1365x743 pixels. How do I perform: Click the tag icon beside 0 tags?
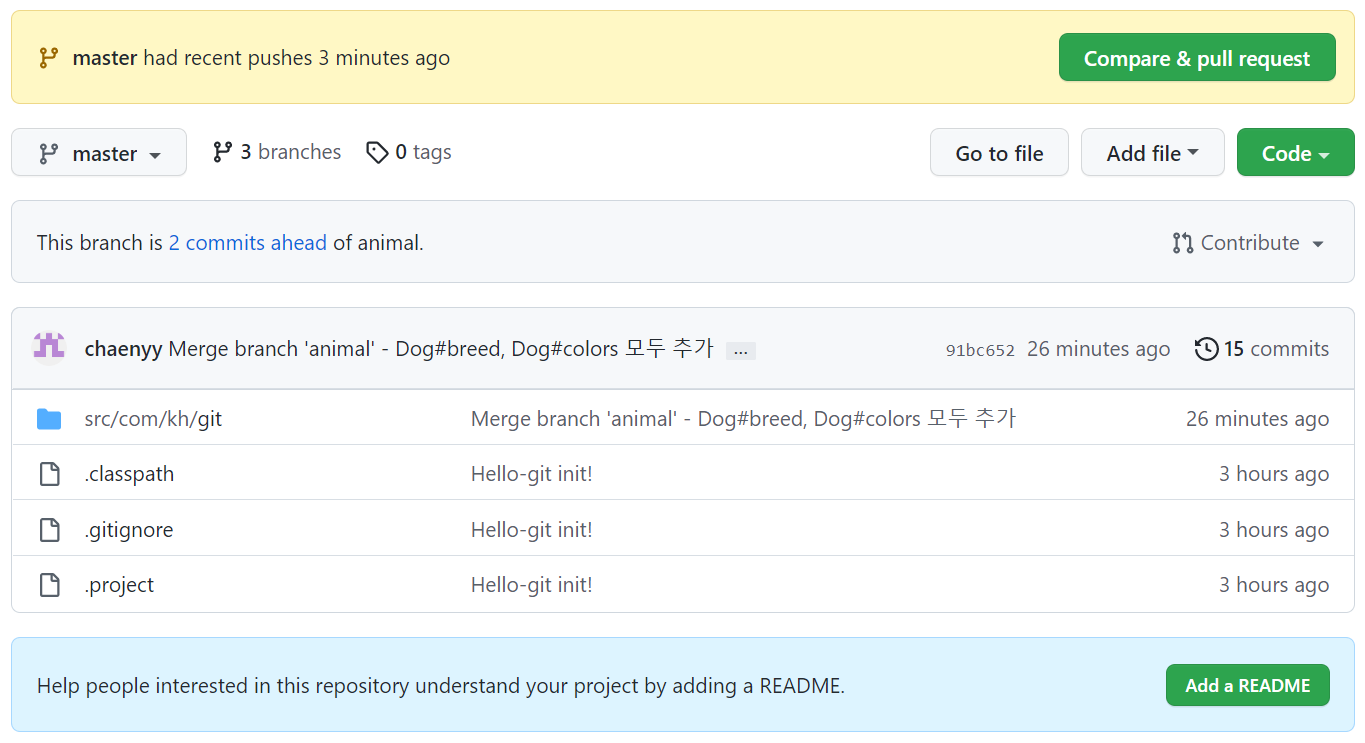point(377,152)
